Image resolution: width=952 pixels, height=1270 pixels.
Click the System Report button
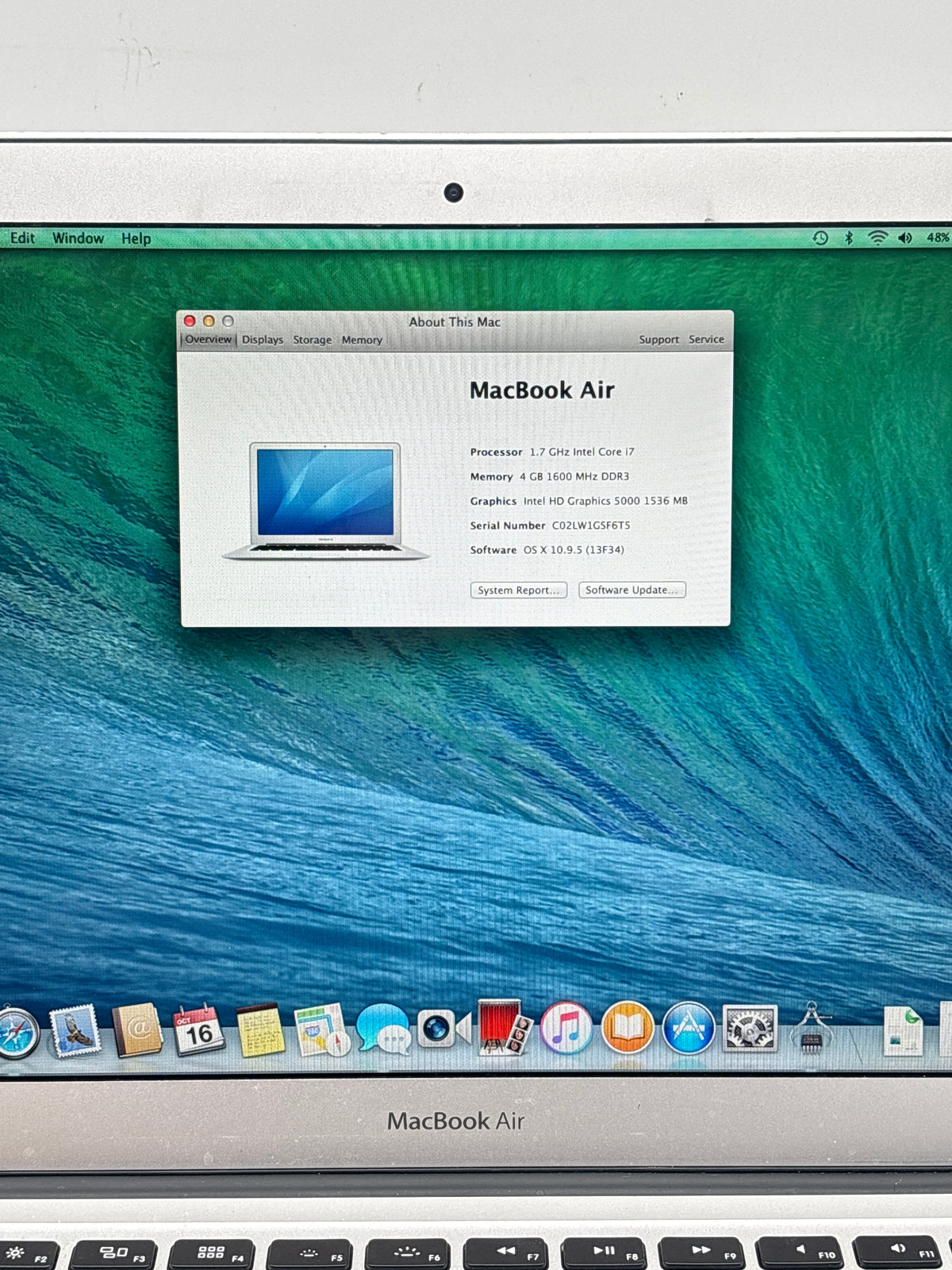tap(519, 590)
